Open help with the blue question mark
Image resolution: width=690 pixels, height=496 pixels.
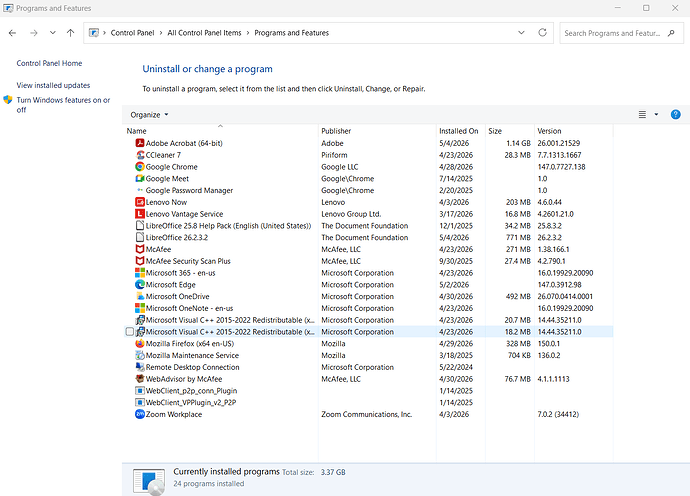coord(675,114)
